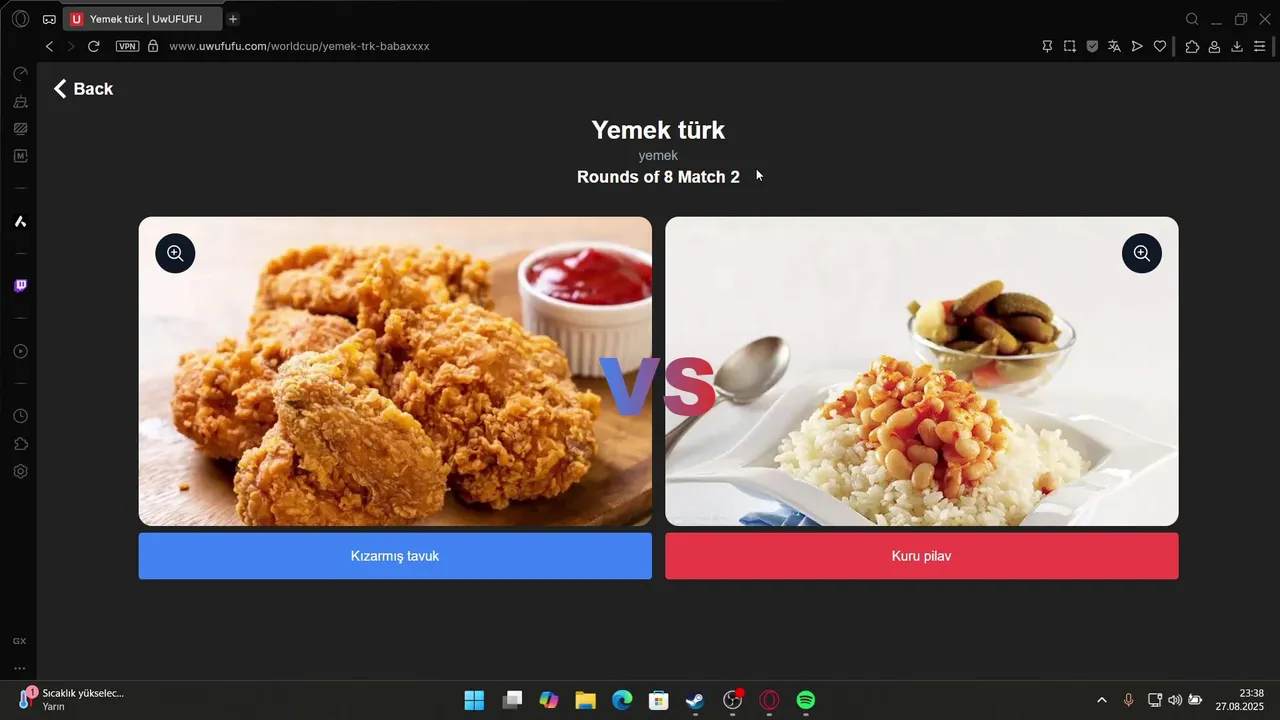
Task: Go Back to the previous page
Action: (83, 89)
